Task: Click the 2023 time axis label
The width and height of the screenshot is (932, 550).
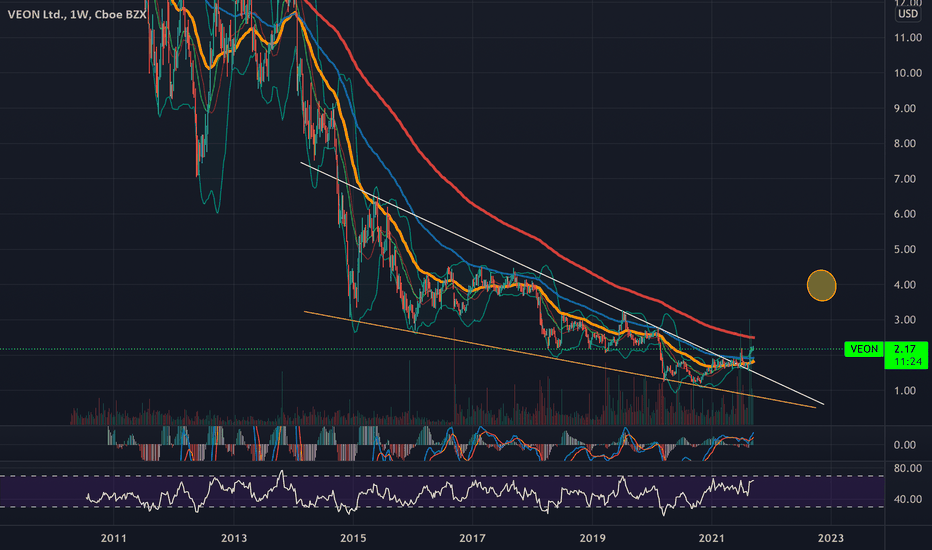Action: click(x=830, y=538)
